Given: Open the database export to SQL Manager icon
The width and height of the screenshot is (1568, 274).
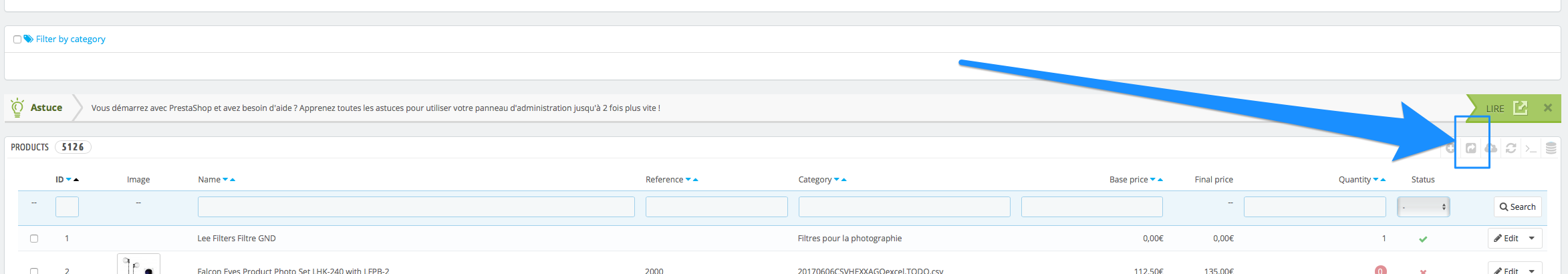Looking at the screenshot, I should click(1551, 148).
